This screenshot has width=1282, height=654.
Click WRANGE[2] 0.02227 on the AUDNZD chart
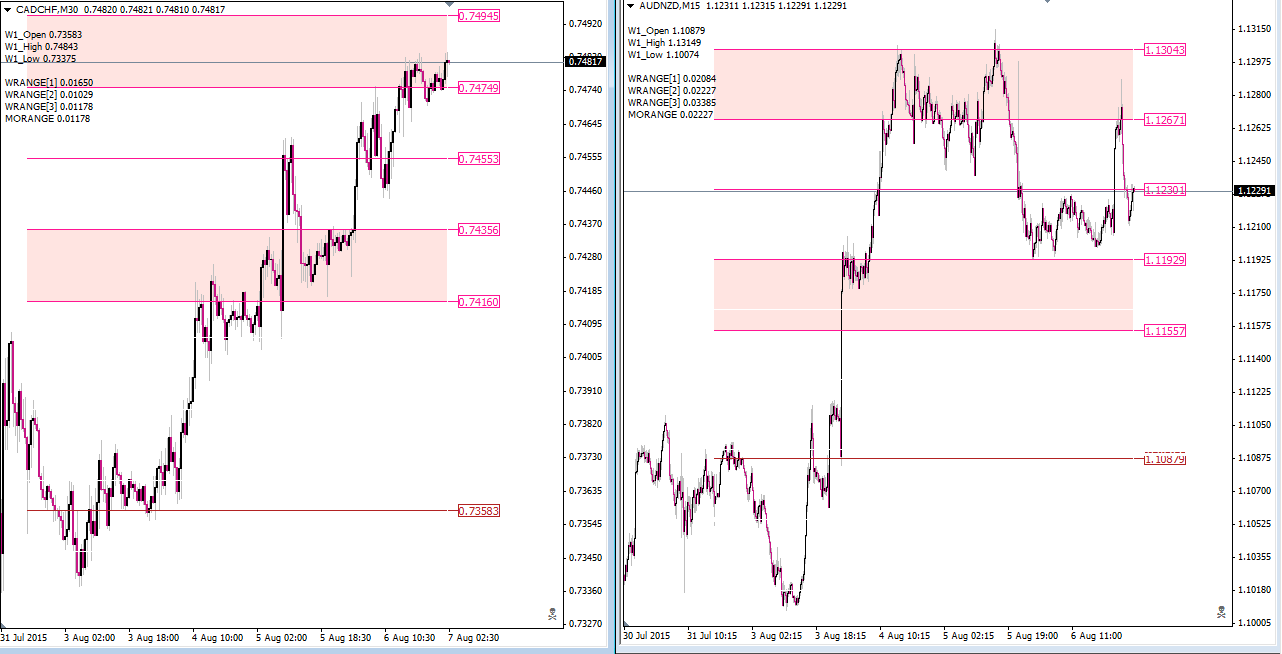(673, 90)
